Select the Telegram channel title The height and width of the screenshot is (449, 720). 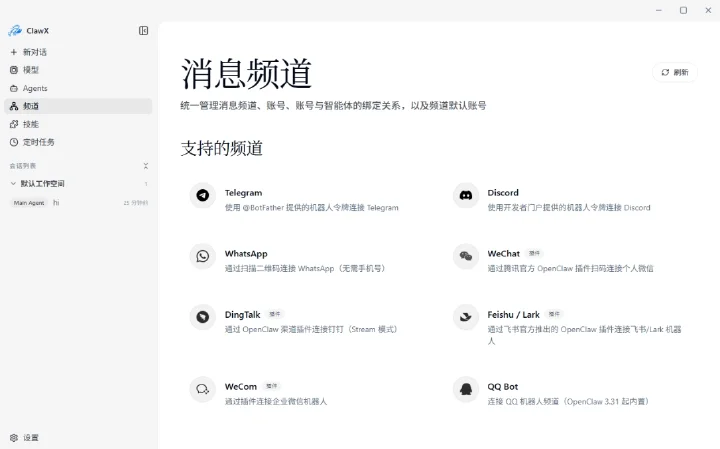click(243, 193)
